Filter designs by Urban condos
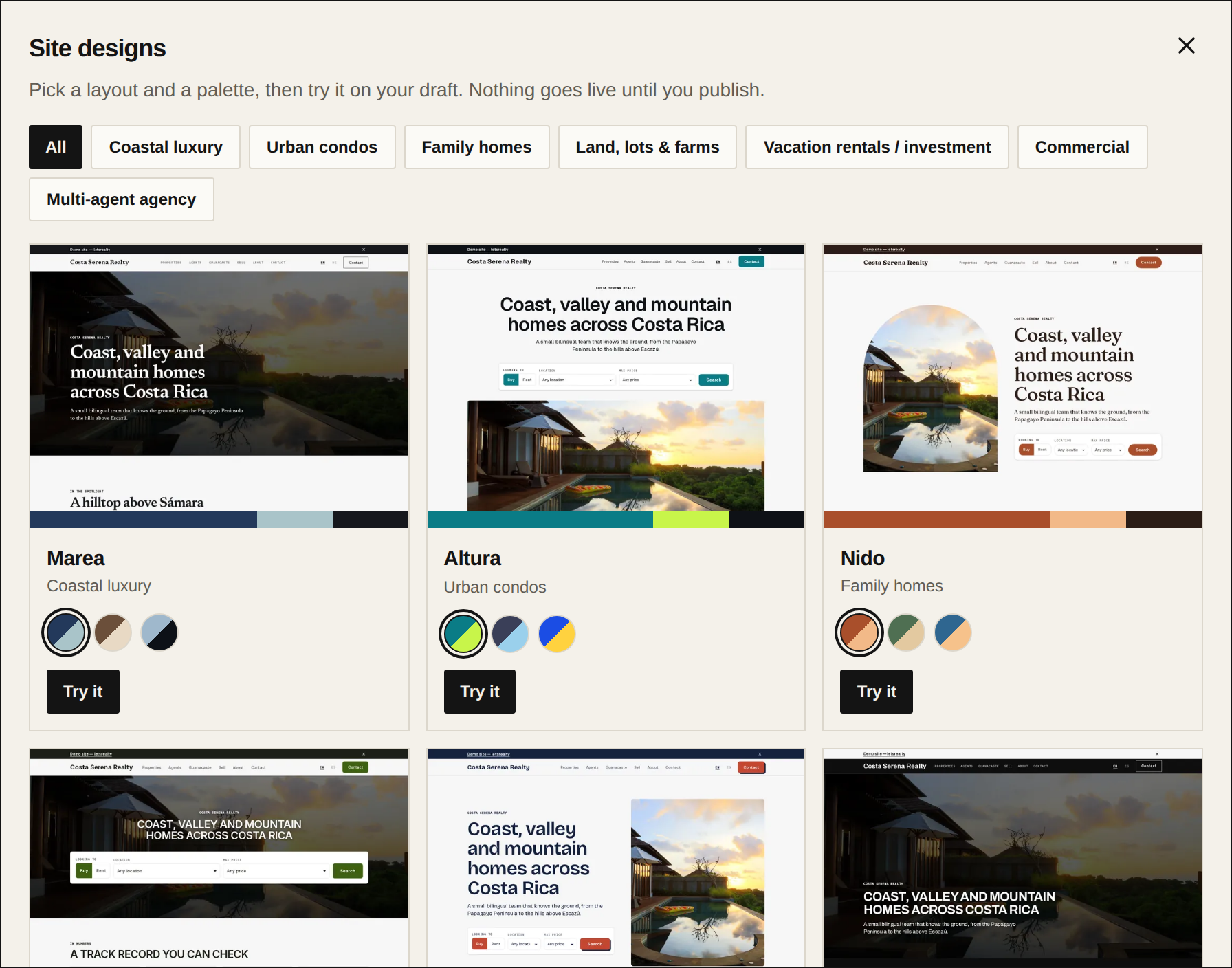1232x968 pixels. tap(322, 147)
